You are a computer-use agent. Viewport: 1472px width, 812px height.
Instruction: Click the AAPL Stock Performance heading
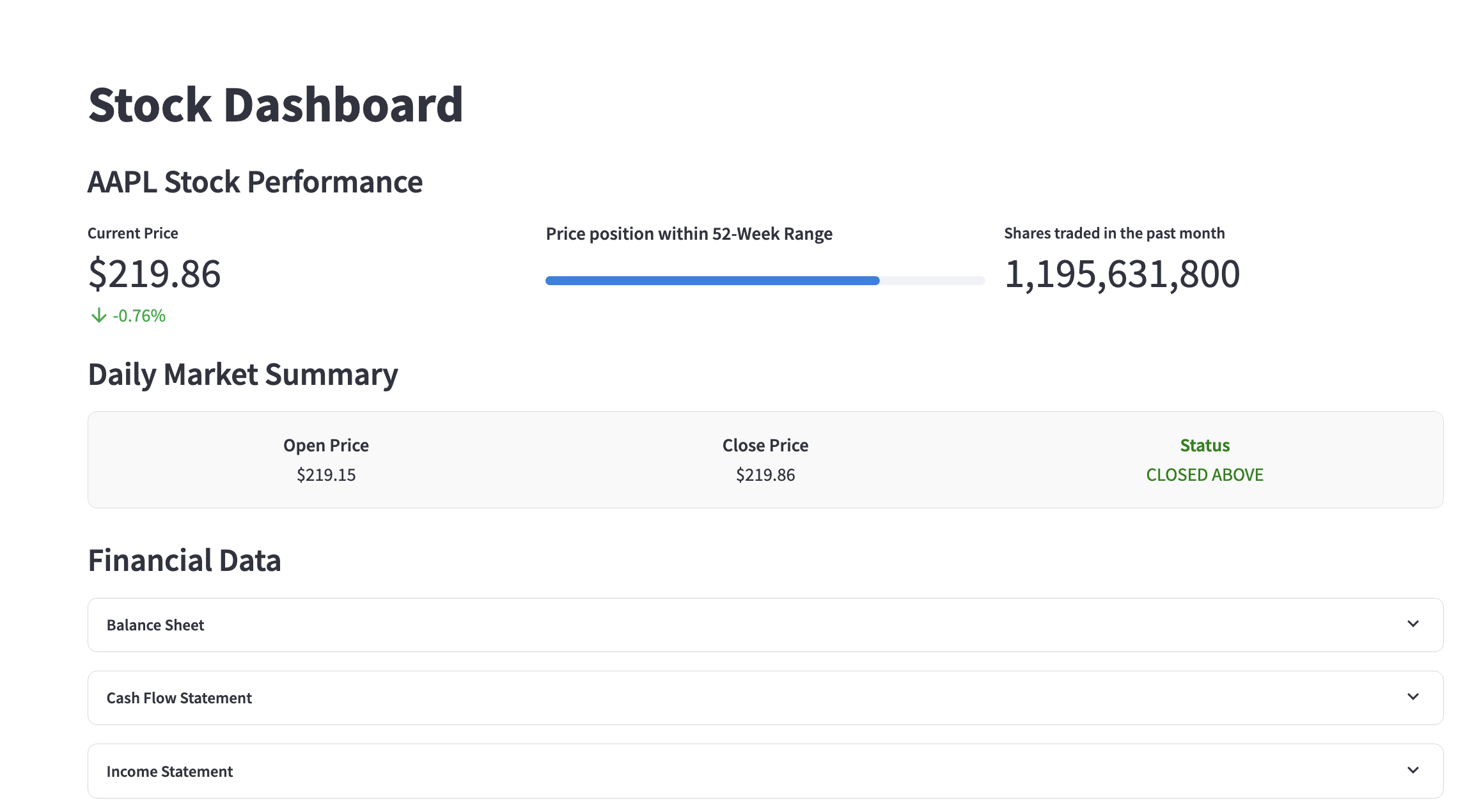pos(255,182)
